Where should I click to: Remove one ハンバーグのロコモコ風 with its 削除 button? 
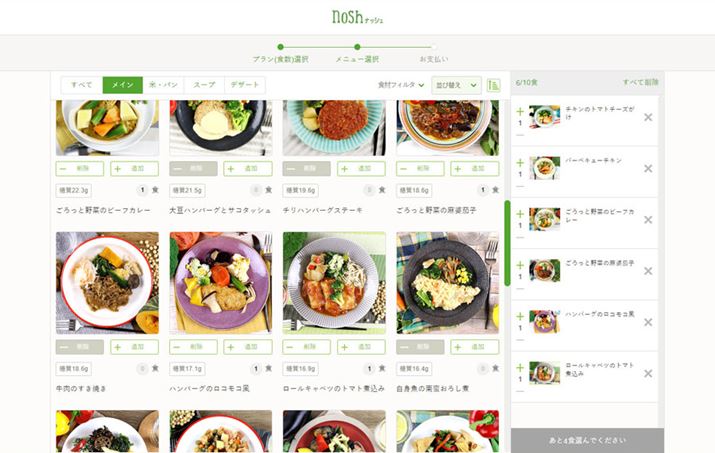pos(193,347)
